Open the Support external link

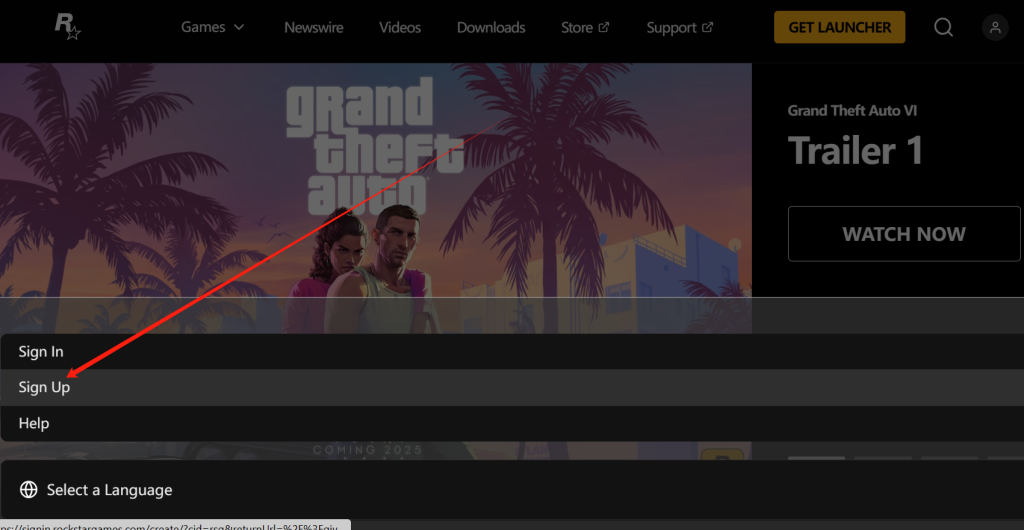tap(680, 27)
